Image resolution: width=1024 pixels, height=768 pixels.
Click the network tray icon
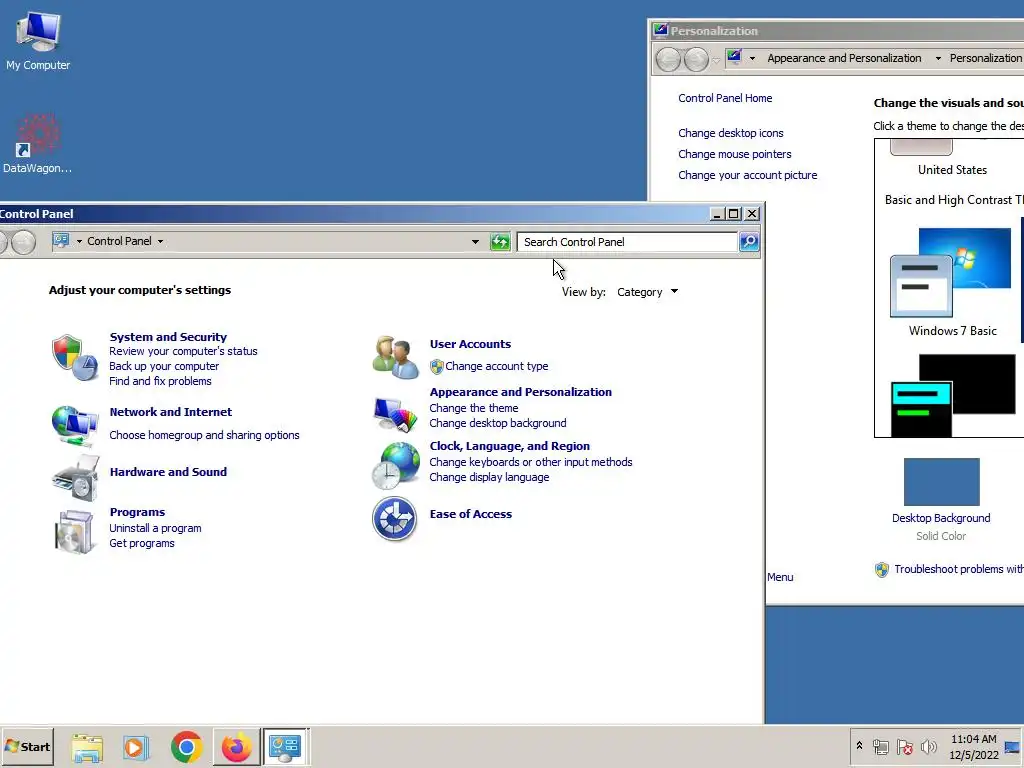pos(880,747)
